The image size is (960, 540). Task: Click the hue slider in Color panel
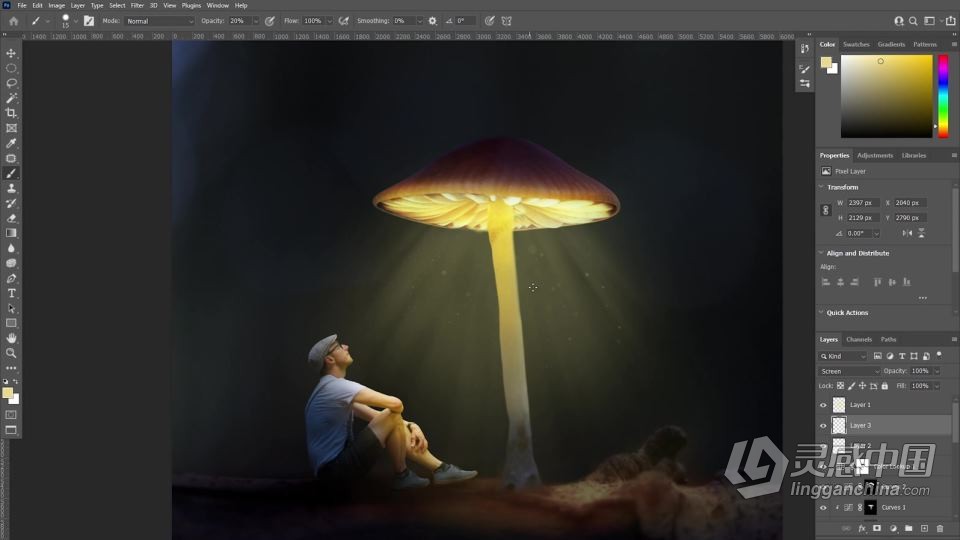point(943,96)
